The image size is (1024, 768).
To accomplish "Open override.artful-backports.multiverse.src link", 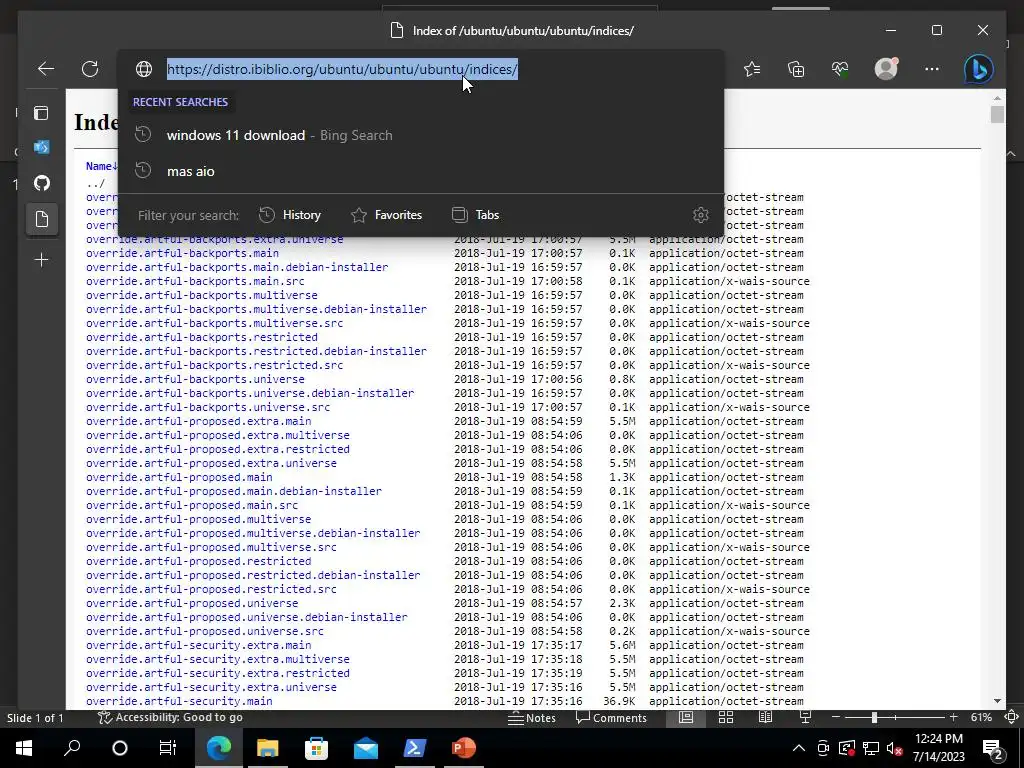I will (x=214, y=323).
